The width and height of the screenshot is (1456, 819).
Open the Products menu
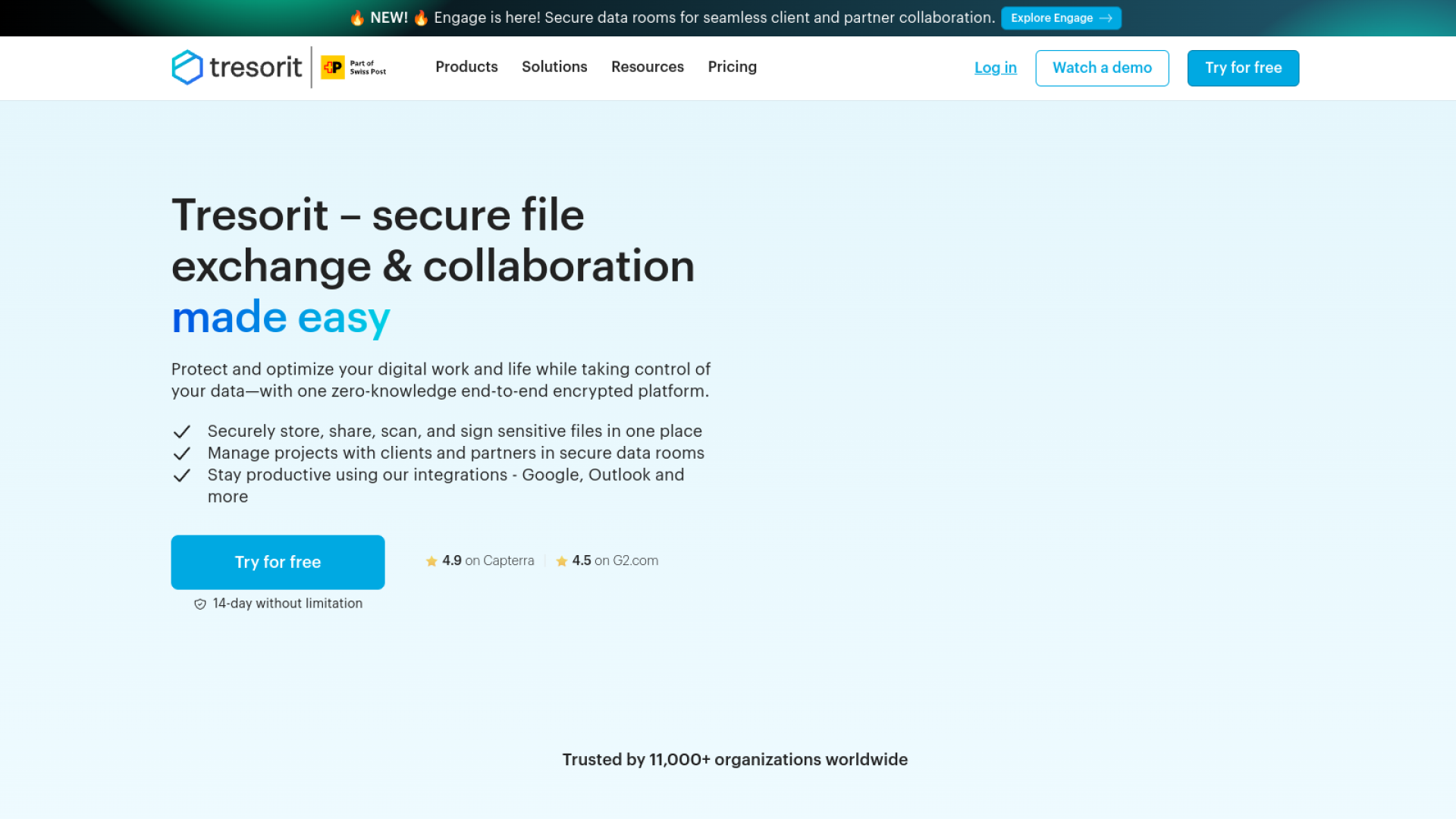point(466,67)
